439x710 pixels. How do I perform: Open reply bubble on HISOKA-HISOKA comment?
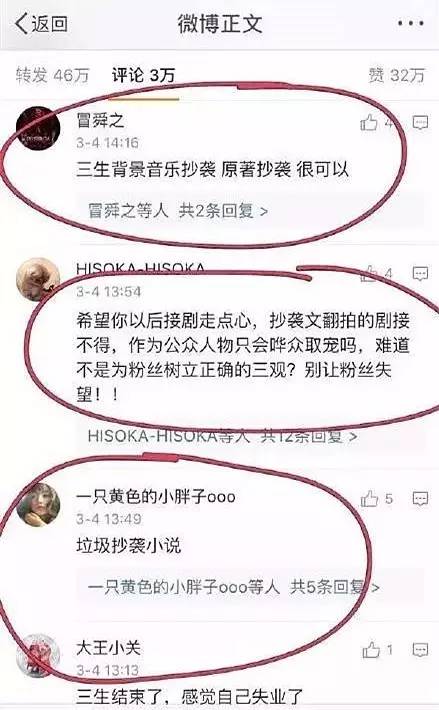(420, 273)
